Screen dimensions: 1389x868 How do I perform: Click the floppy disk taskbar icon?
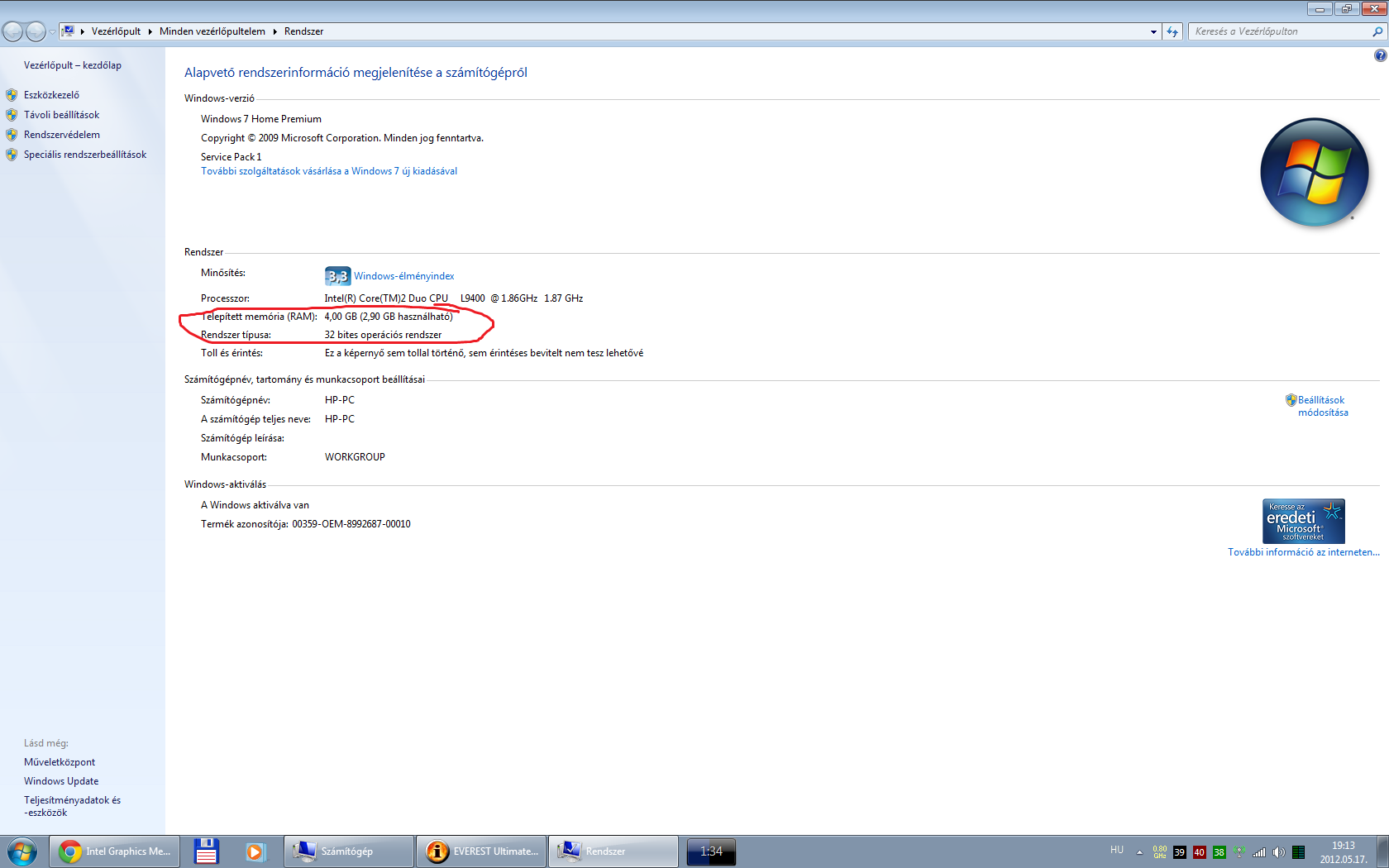click(x=207, y=851)
